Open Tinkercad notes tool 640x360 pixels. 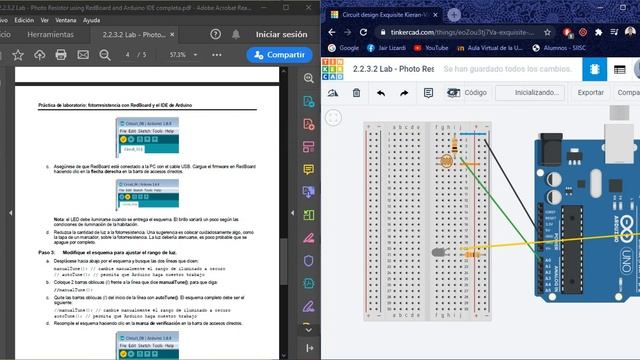click(x=428, y=93)
